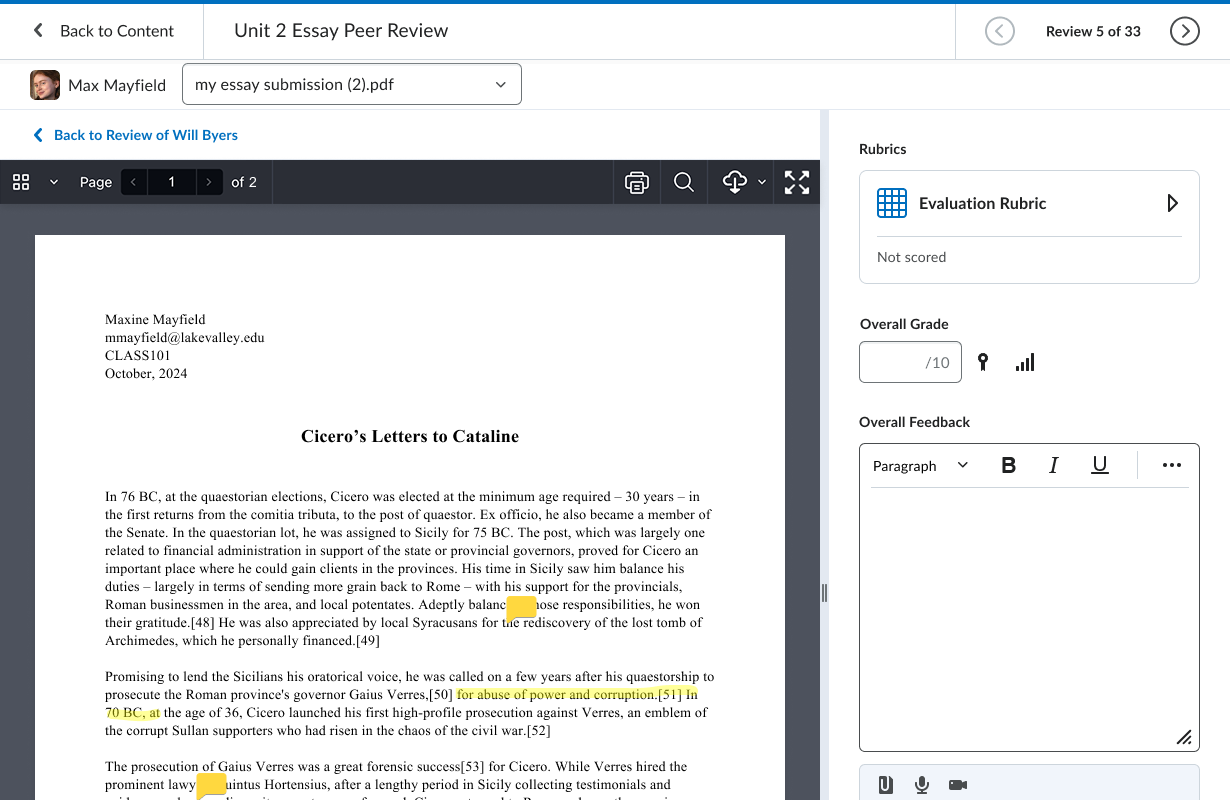Image resolution: width=1230 pixels, height=800 pixels.
Task: Show more formatting options menu
Action: point(1172,466)
